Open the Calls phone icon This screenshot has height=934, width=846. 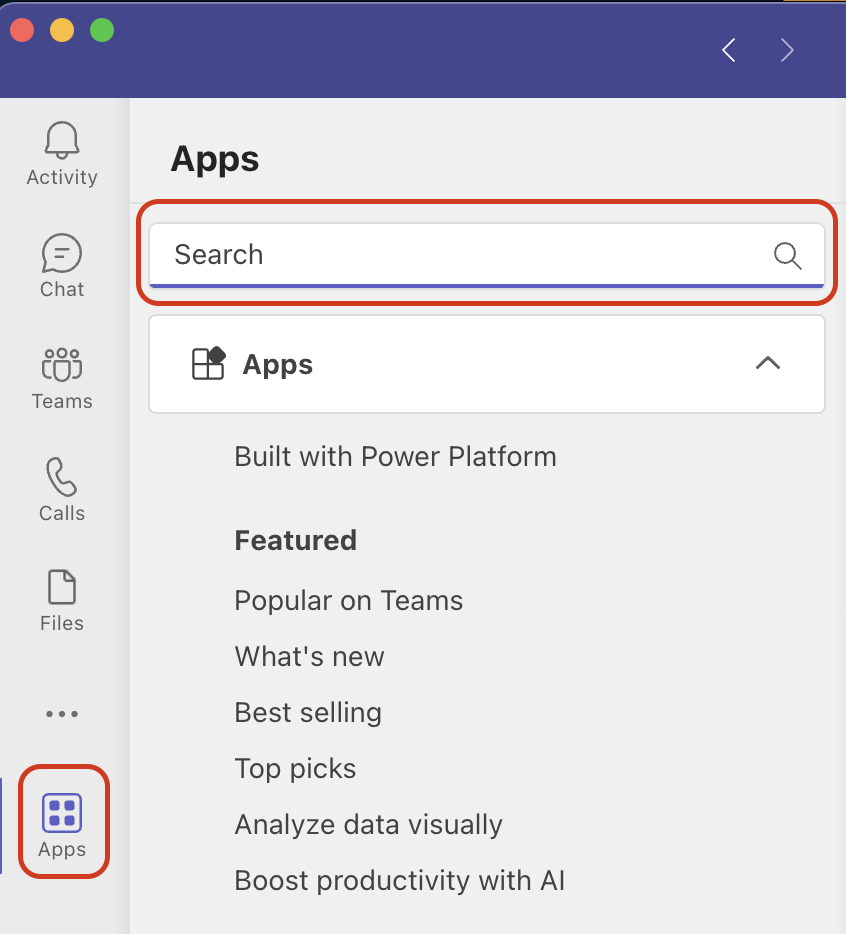(x=62, y=477)
